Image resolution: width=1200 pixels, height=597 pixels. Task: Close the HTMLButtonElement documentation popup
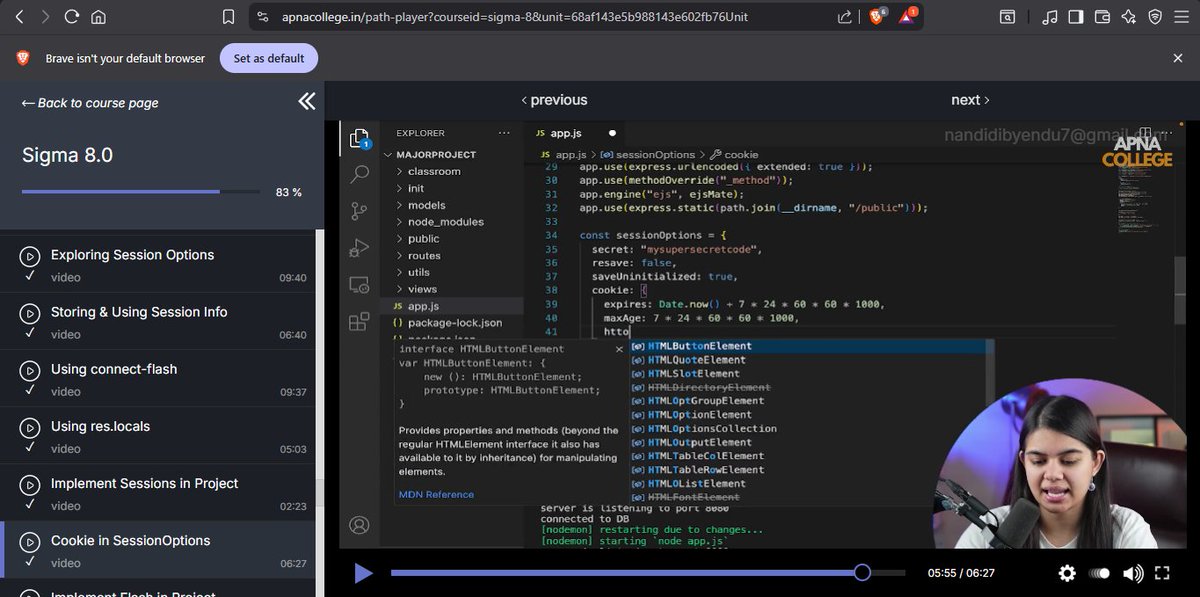(x=619, y=349)
